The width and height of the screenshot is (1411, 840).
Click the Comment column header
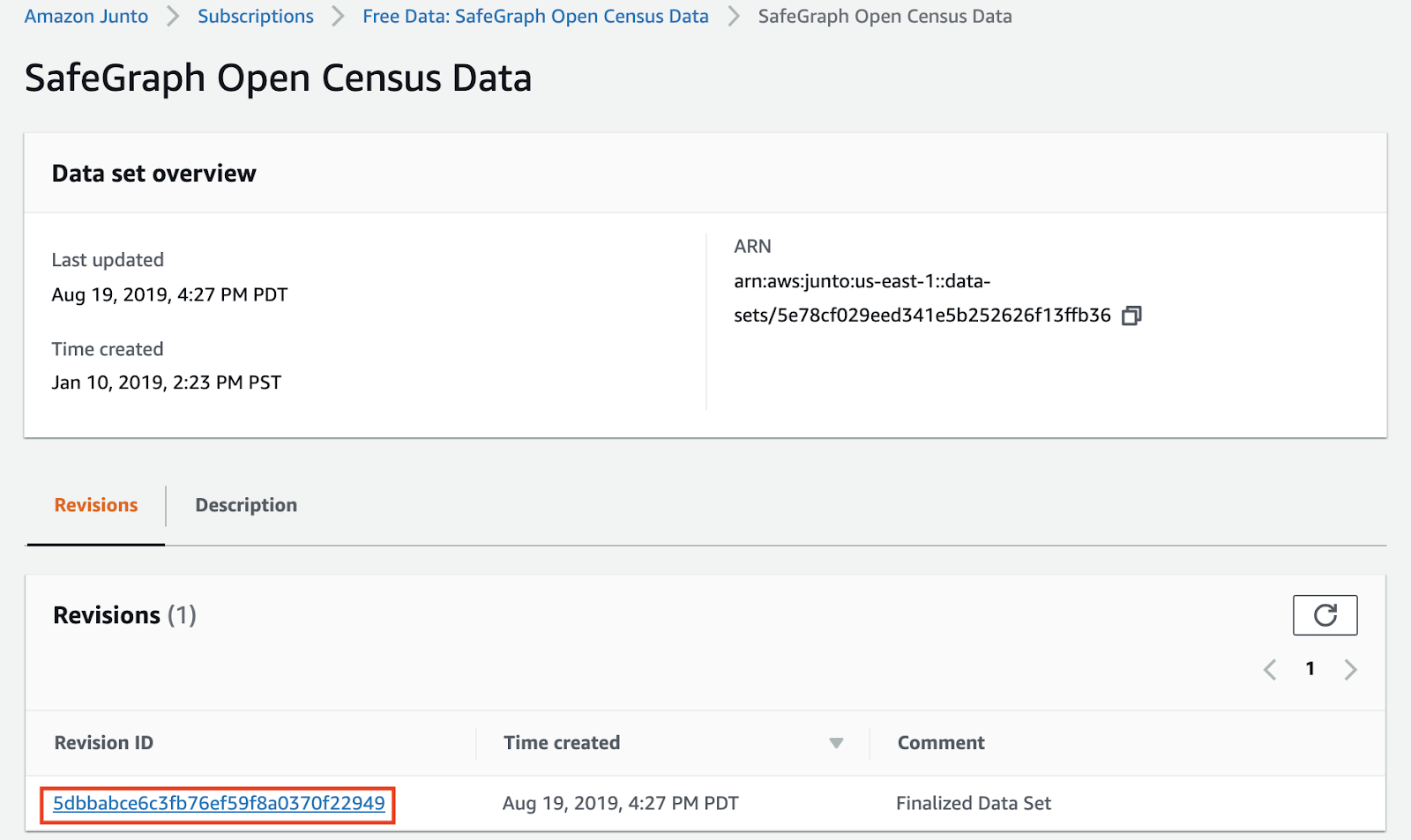(941, 743)
